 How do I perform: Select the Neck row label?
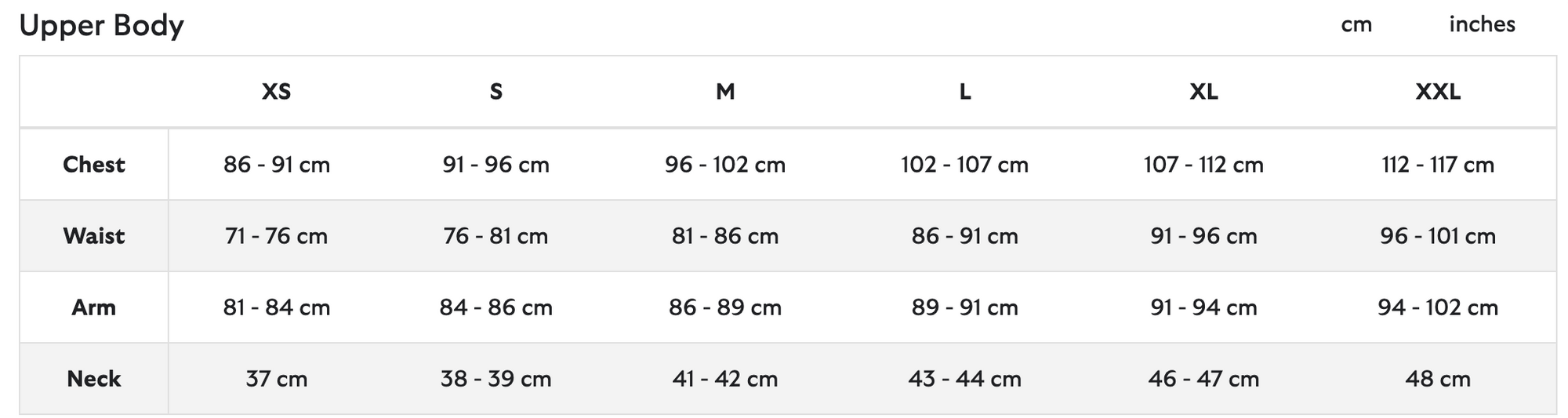(94, 379)
